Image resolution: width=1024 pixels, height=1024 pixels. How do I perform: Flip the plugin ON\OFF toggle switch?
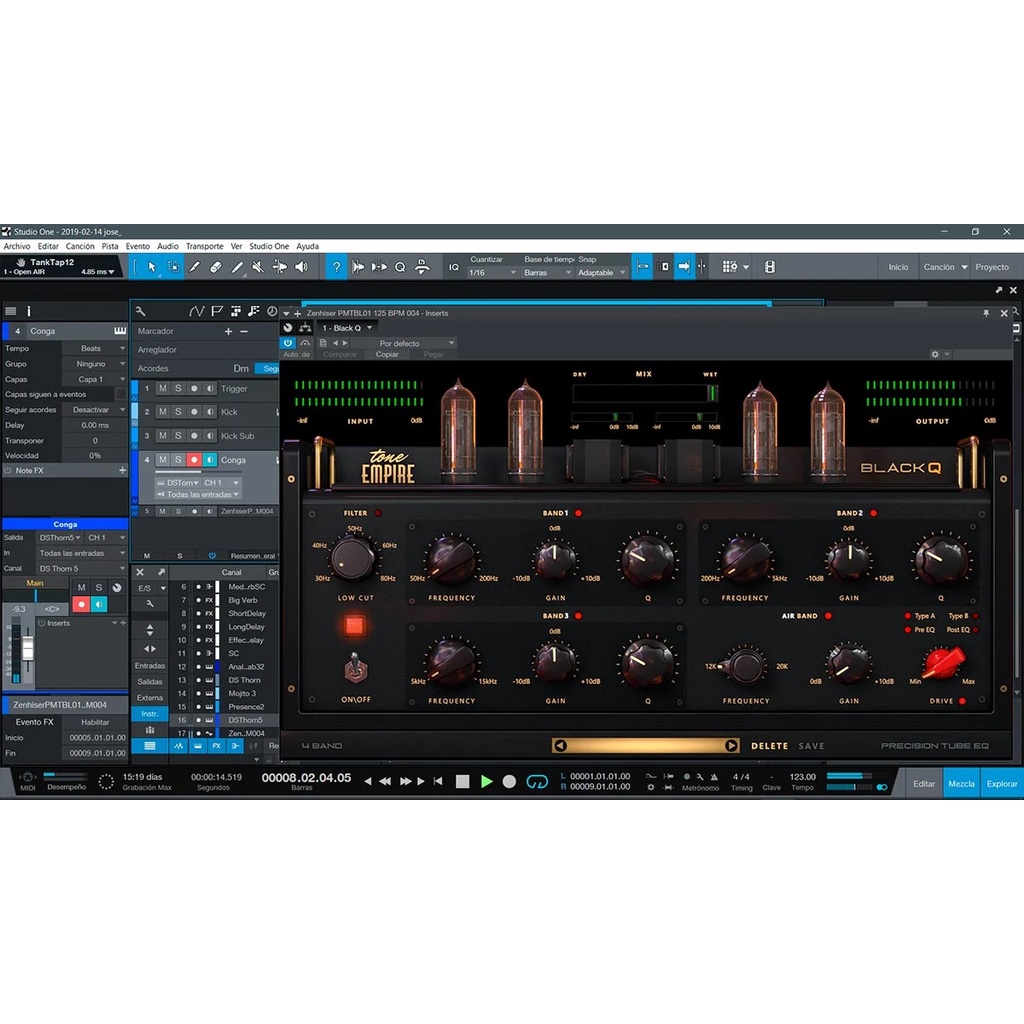point(354,668)
